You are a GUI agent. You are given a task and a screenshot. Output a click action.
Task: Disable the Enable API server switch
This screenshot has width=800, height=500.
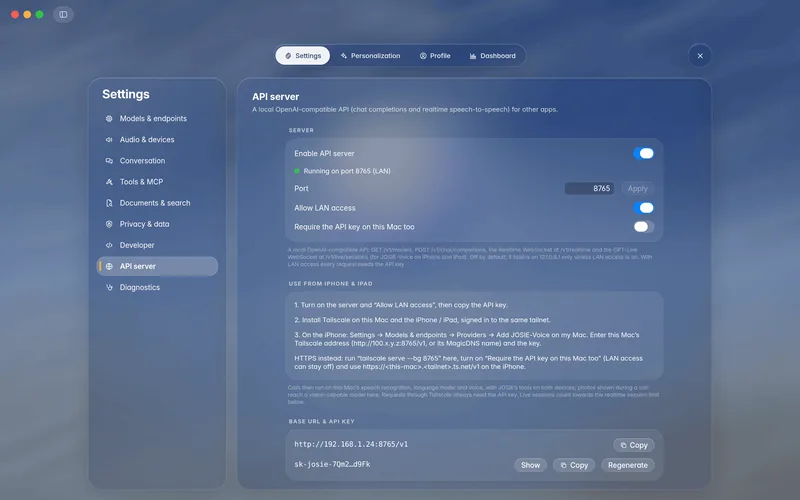click(643, 153)
